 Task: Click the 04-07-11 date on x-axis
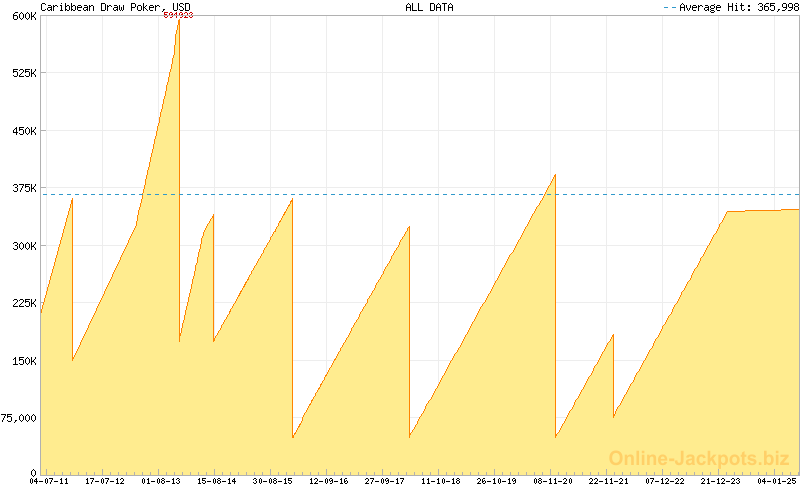pos(49,481)
